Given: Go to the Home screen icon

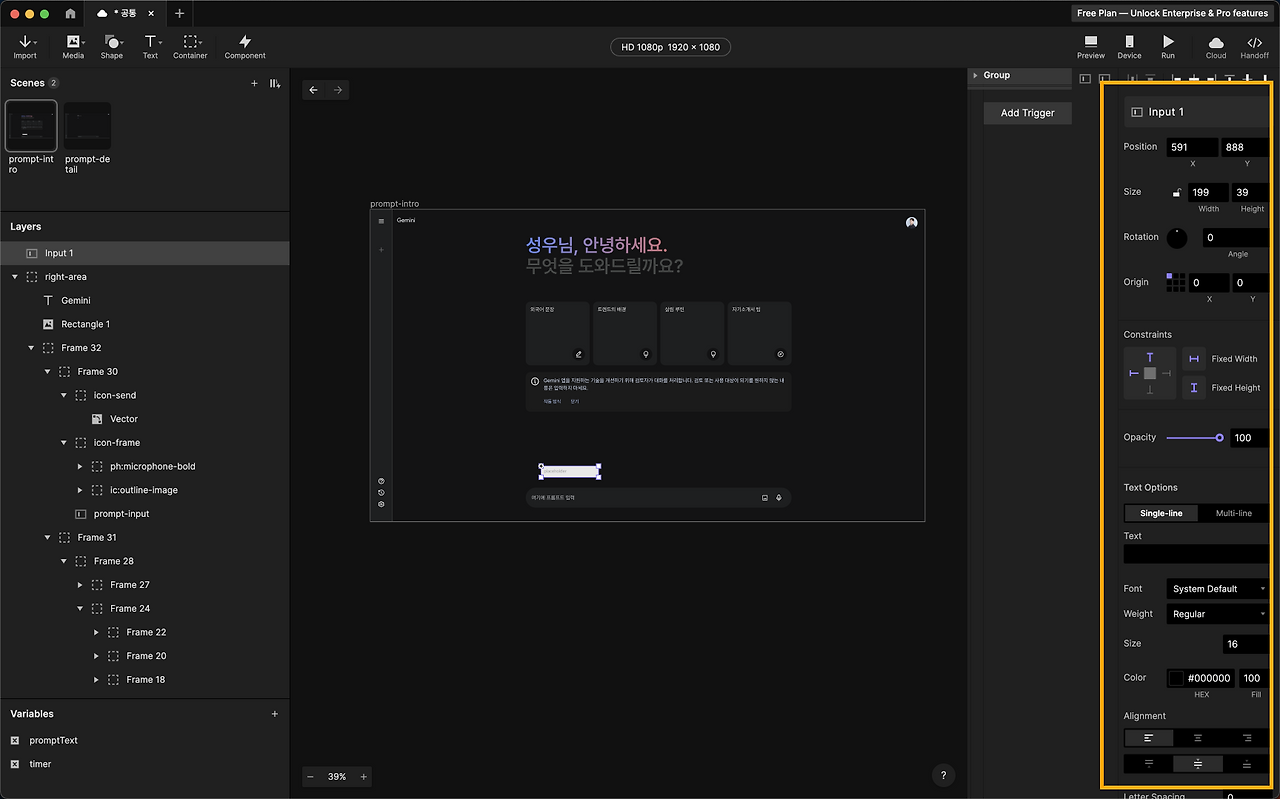Looking at the screenshot, I should tap(70, 14).
